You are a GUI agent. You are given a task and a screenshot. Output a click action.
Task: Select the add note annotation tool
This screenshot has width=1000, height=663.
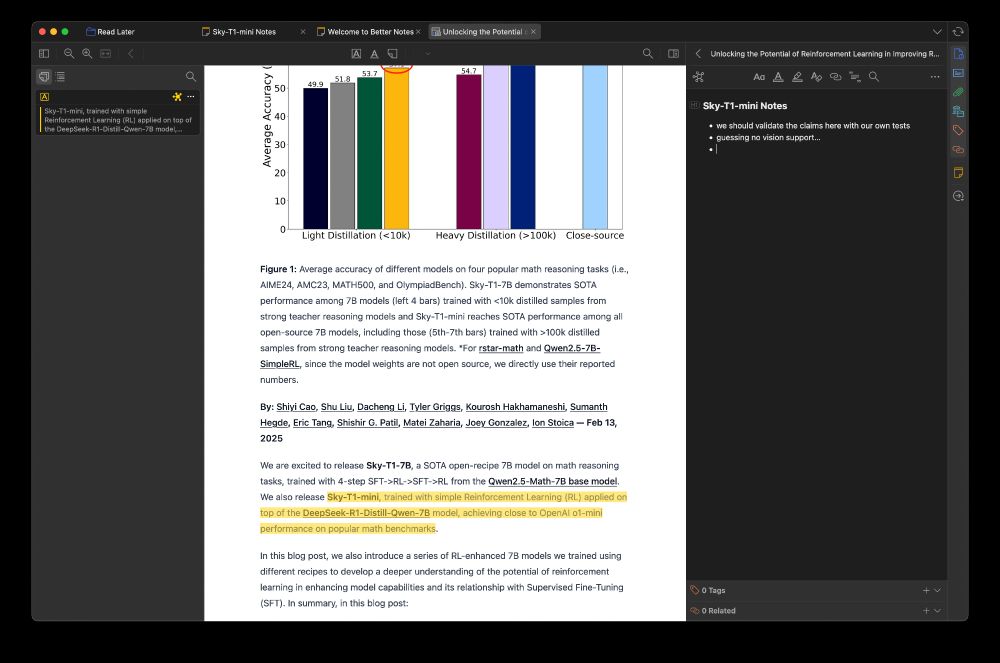[x=393, y=54]
